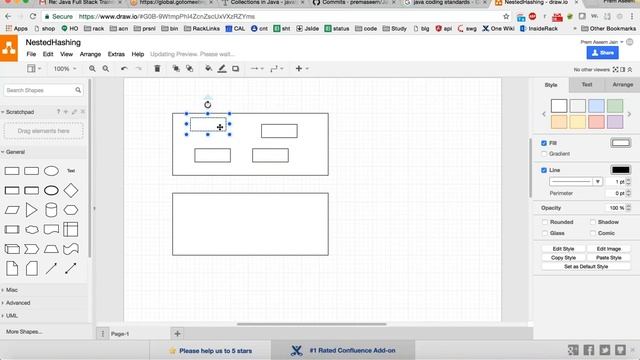Click the More Shapes link
Image resolution: width=640 pixels, height=360 pixels.
click(24, 331)
